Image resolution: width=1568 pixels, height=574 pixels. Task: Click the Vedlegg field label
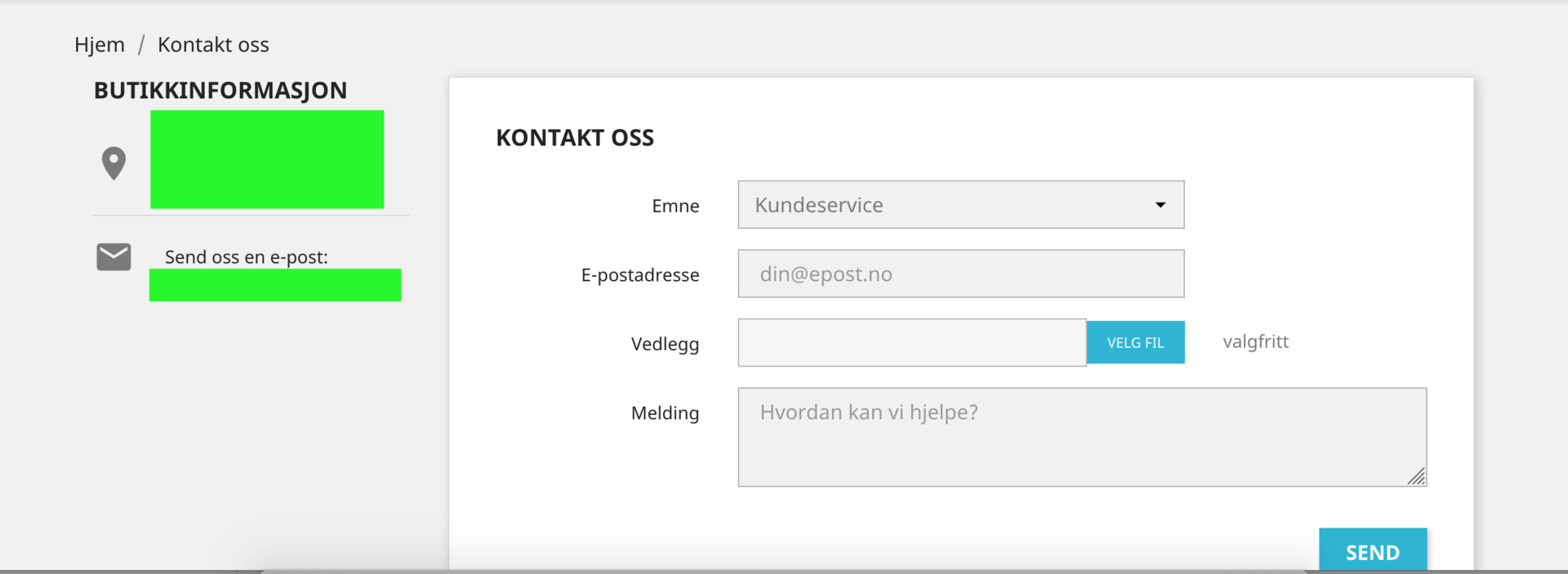[x=665, y=344]
